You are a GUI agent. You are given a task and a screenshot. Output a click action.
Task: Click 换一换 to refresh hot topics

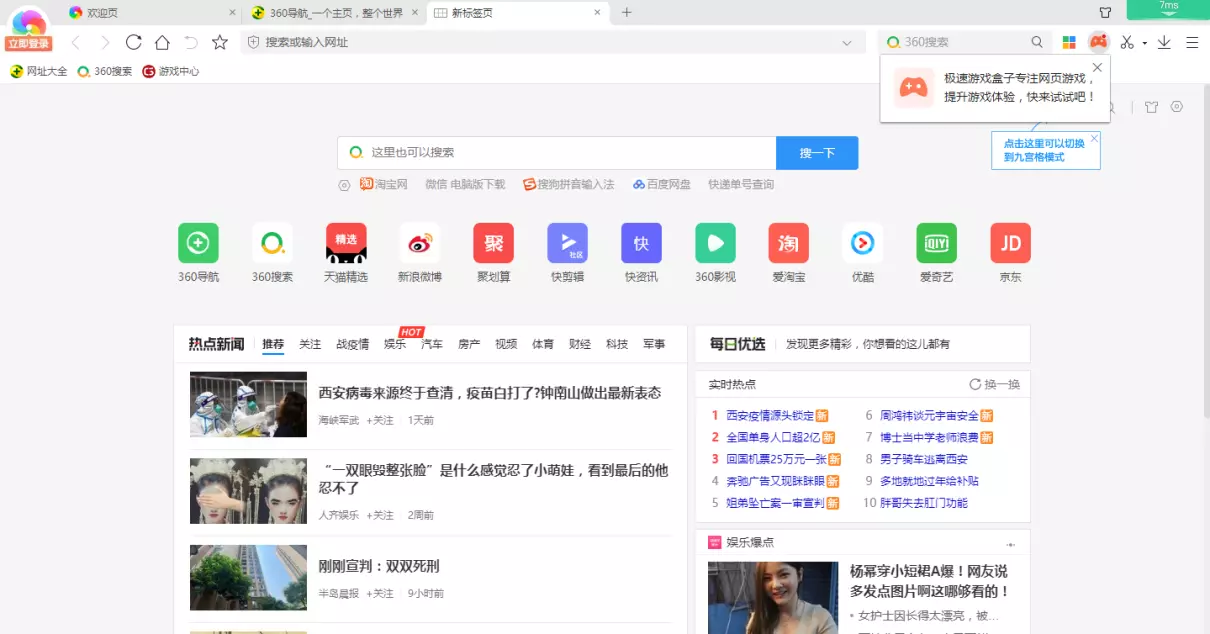click(995, 384)
